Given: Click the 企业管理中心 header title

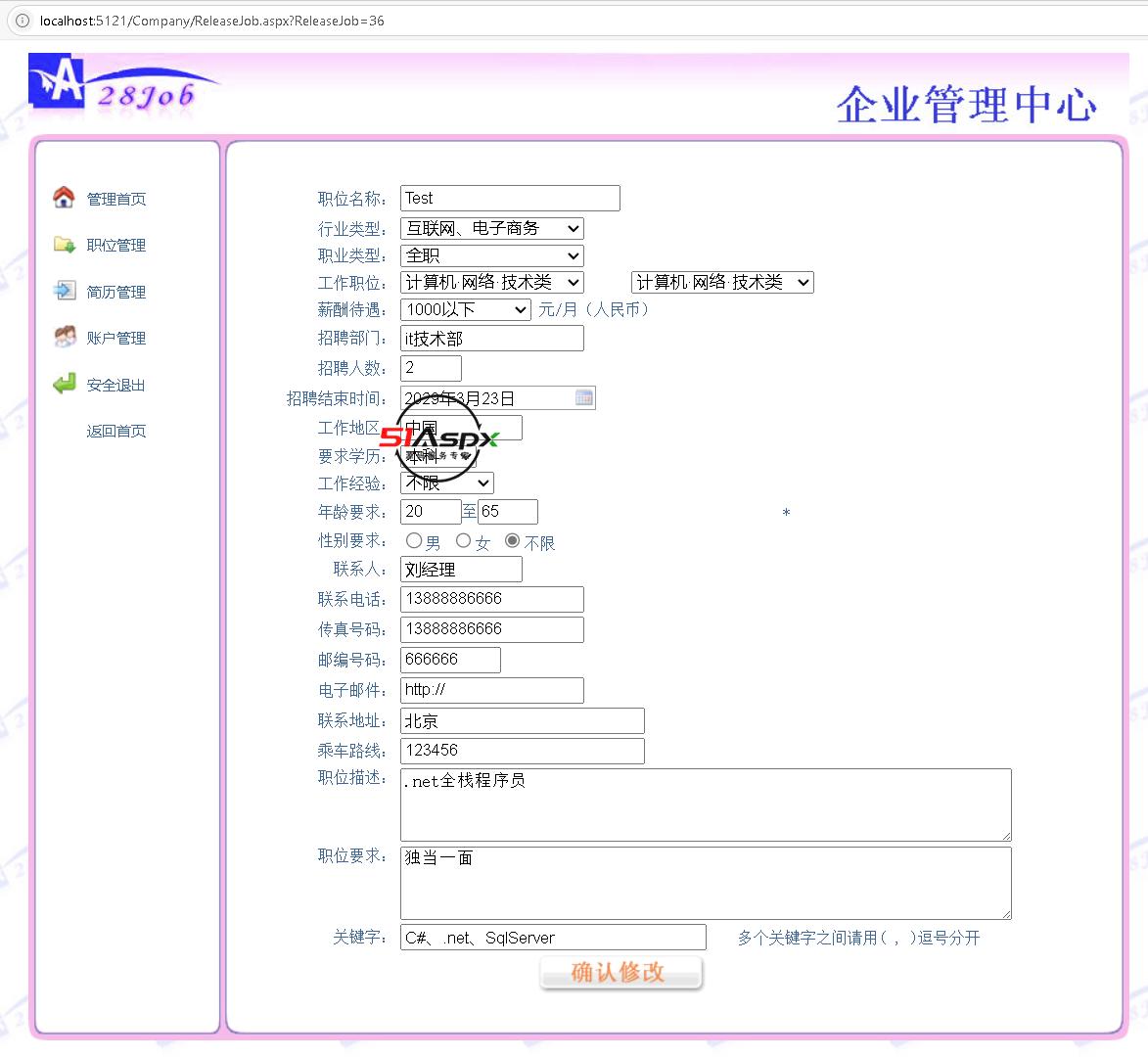Looking at the screenshot, I should [967, 104].
